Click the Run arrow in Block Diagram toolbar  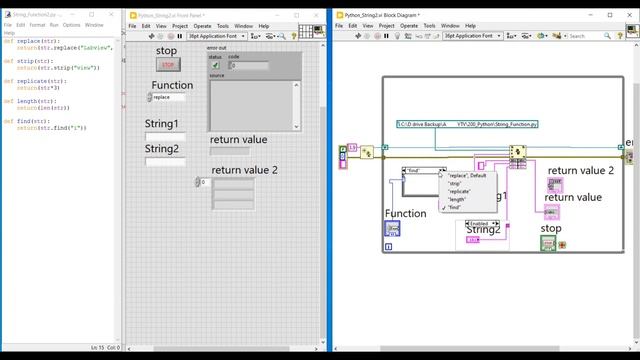(x=358, y=36)
